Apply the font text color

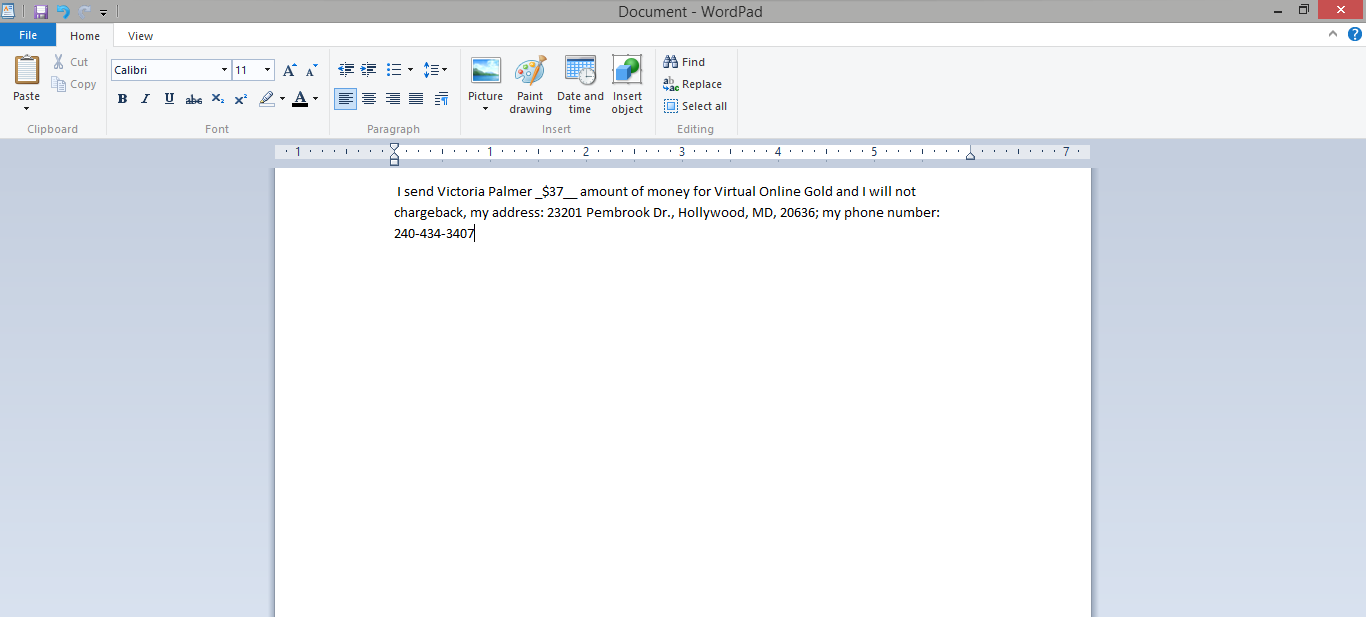(x=300, y=99)
